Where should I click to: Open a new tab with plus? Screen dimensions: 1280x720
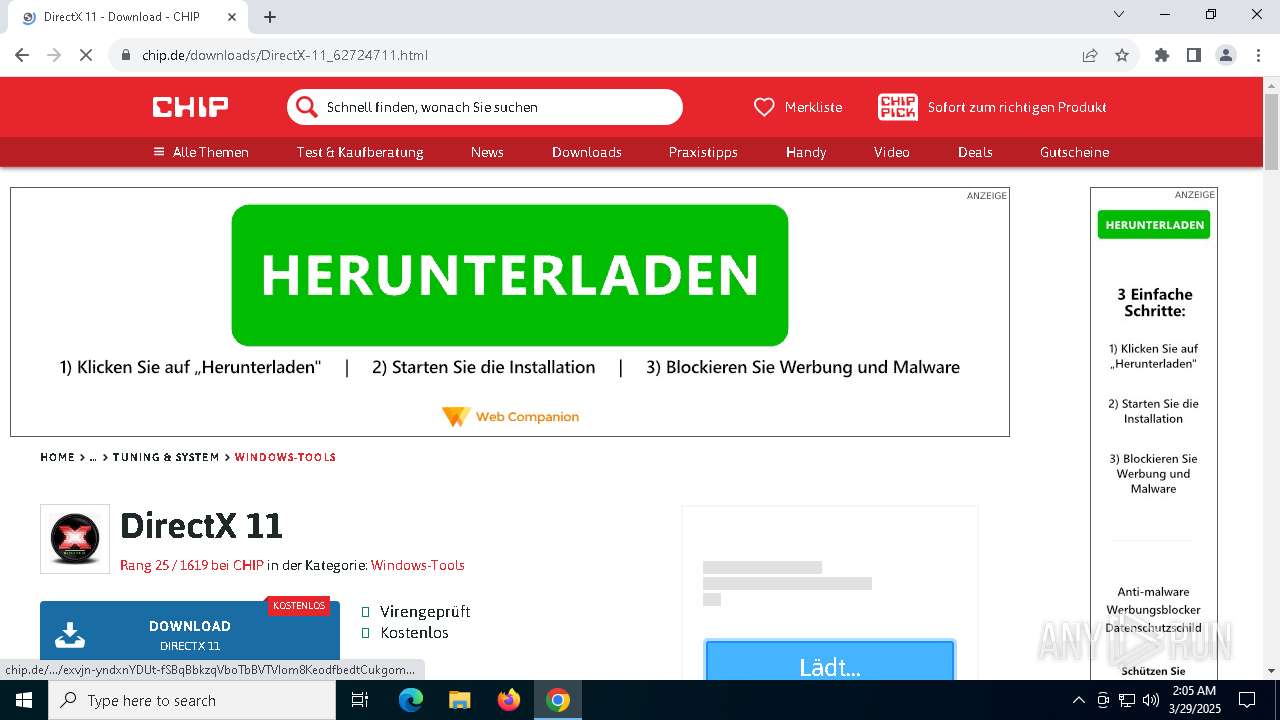[270, 17]
